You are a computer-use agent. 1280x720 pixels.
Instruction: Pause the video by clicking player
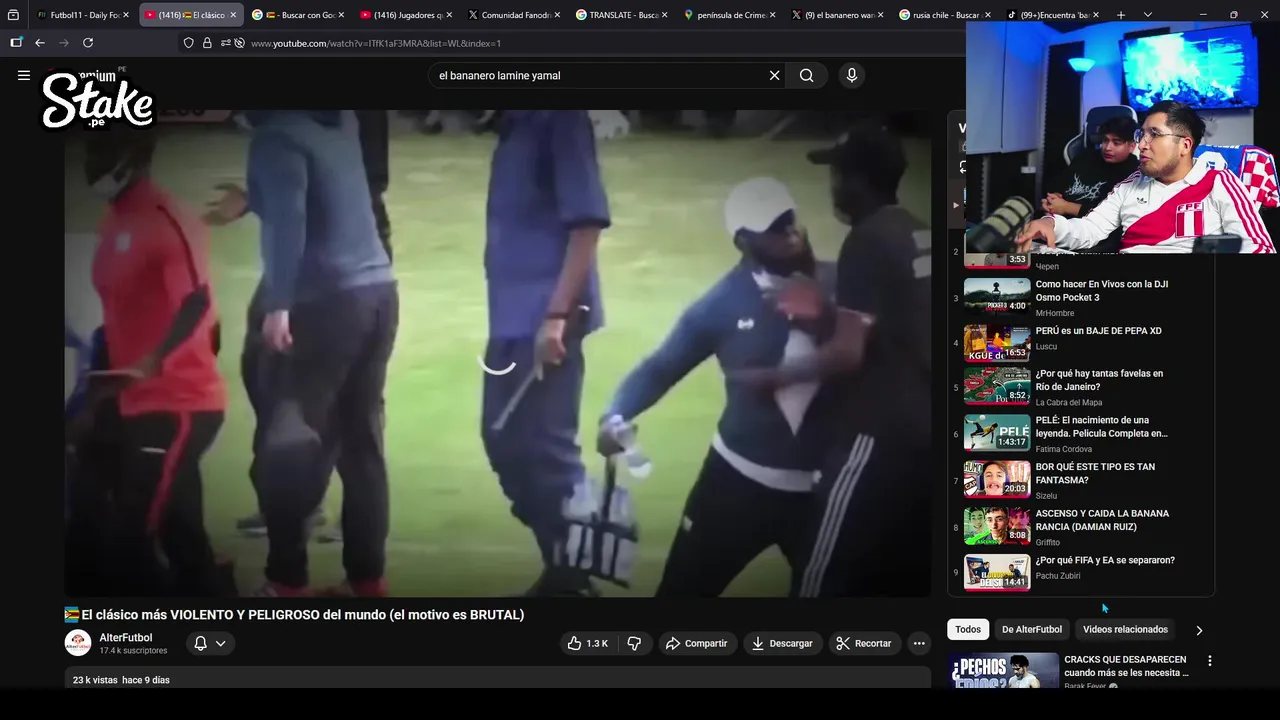click(x=497, y=353)
